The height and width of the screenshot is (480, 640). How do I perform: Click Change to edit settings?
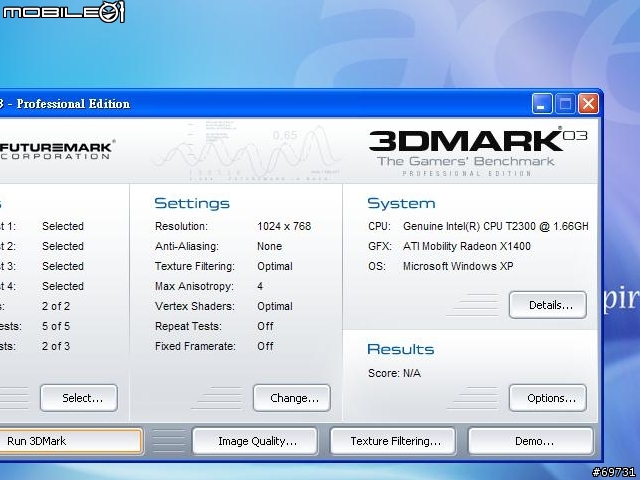point(292,398)
